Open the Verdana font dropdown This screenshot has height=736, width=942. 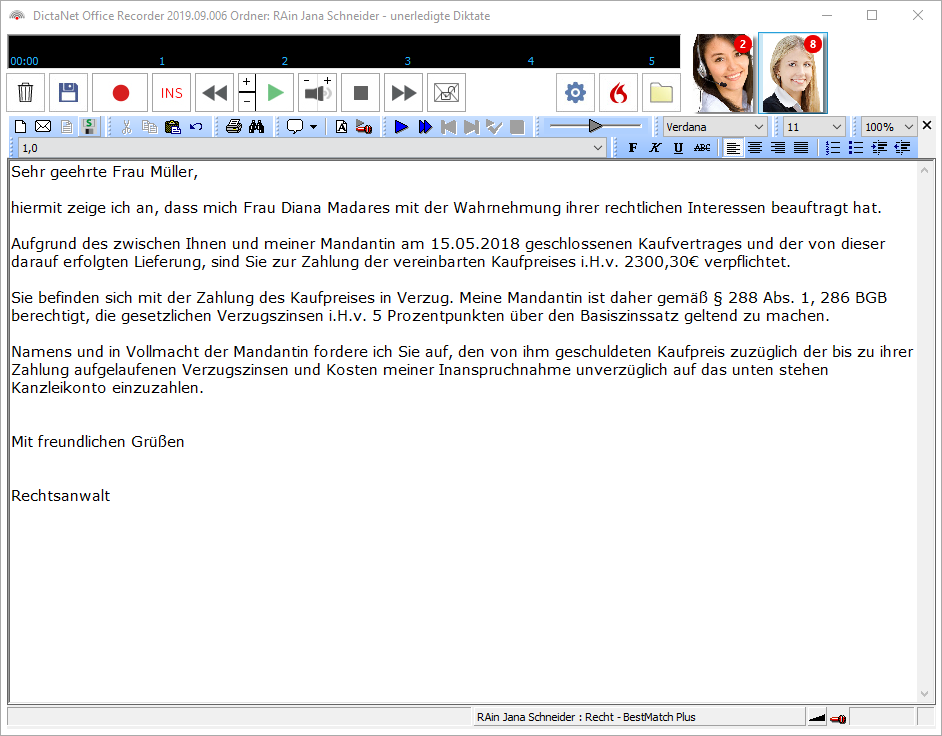click(x=715, y=127)
